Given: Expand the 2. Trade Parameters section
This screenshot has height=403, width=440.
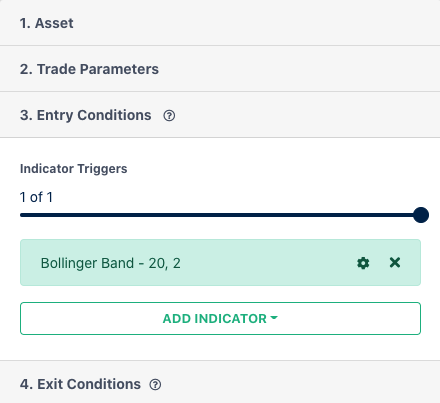Looking at the screenshot, I should [x=220, y=69].
